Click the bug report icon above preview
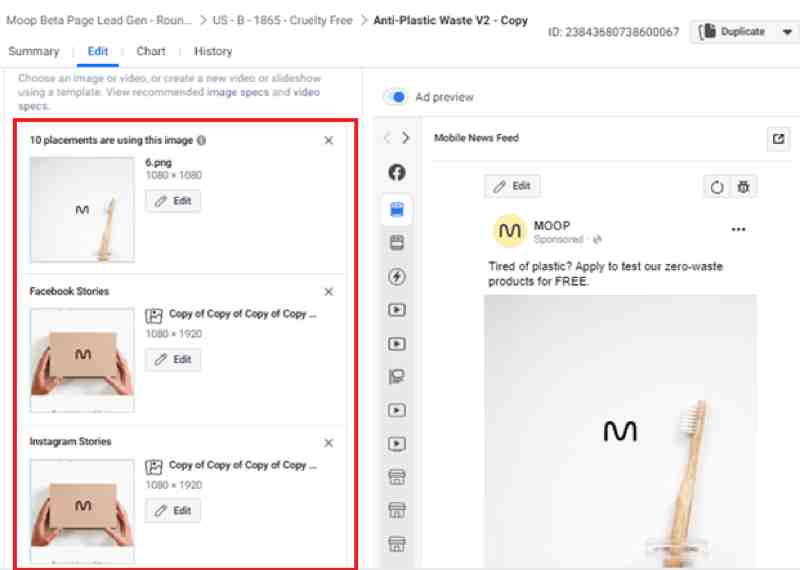 743,187
